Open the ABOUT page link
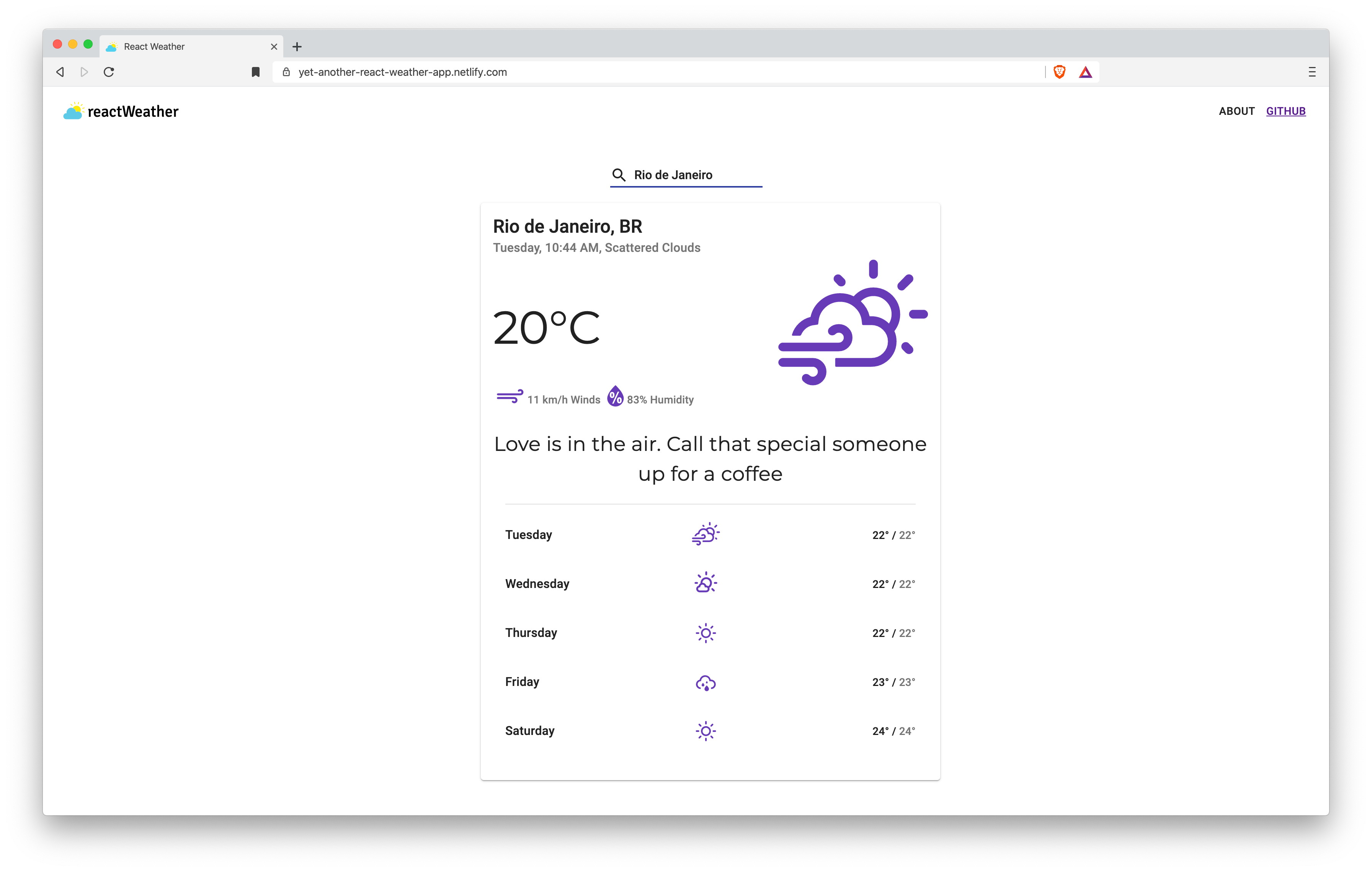The image size is (1372, 872). click(x=1236, y=111)
